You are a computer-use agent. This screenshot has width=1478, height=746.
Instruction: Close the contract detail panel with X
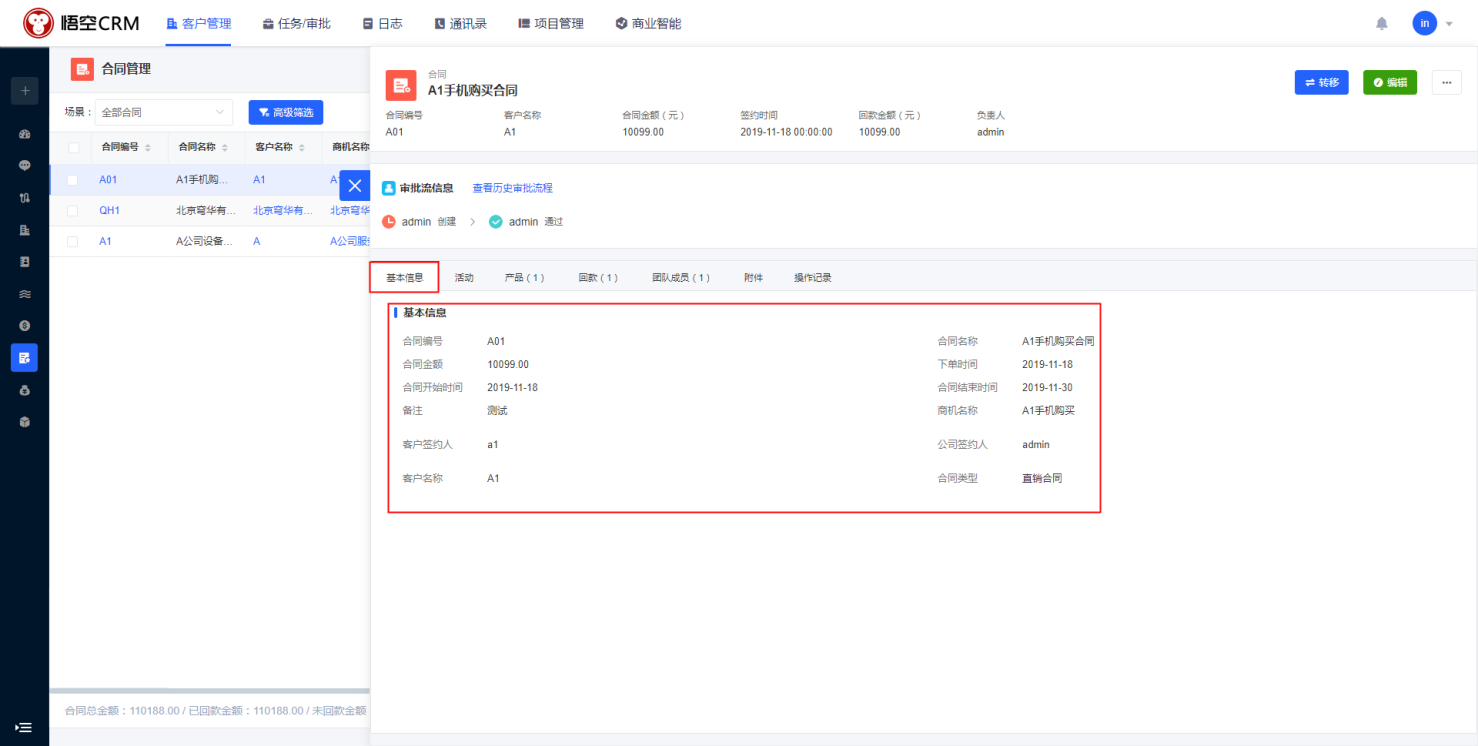[355, 186]
